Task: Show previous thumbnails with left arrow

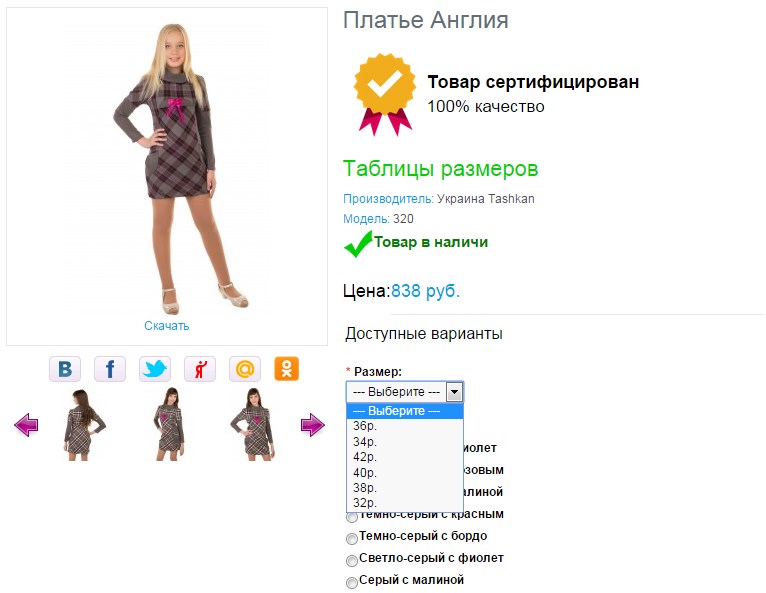Action: (26, 424)
